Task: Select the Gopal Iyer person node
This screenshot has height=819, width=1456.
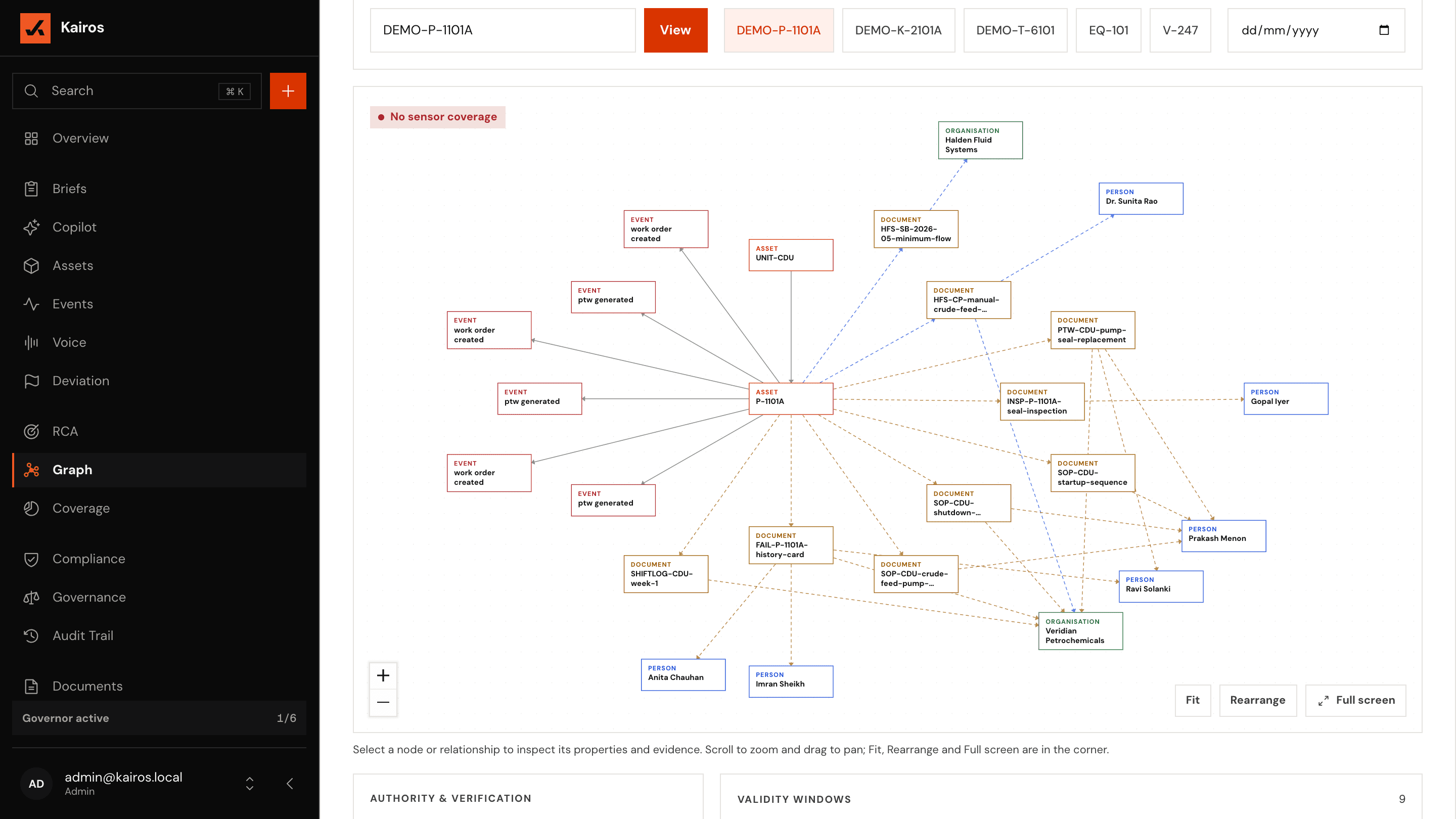Action: tap(1286, 398)
